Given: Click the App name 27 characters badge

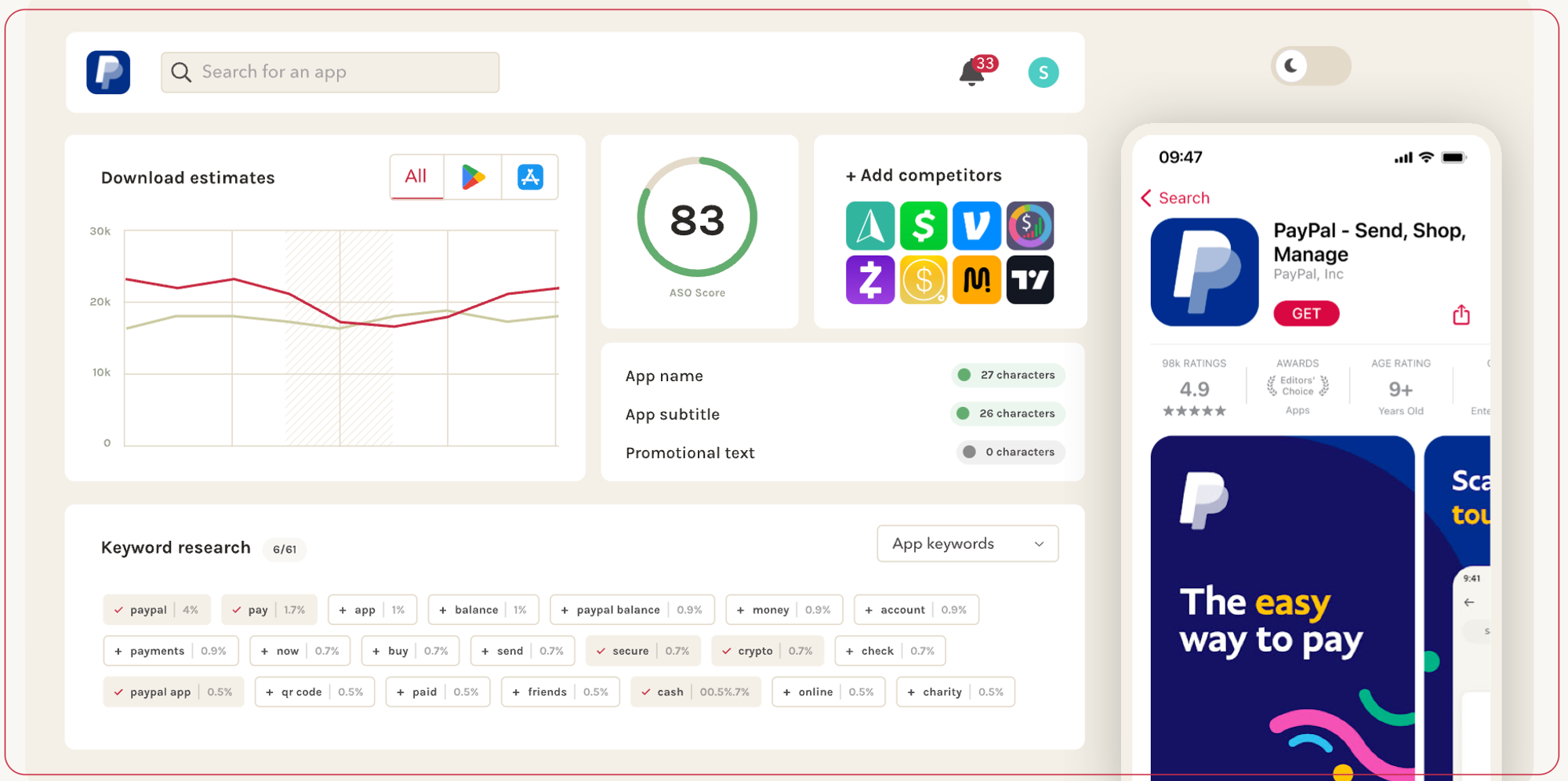Looking at the screenshot, I should coord(1008,375).
